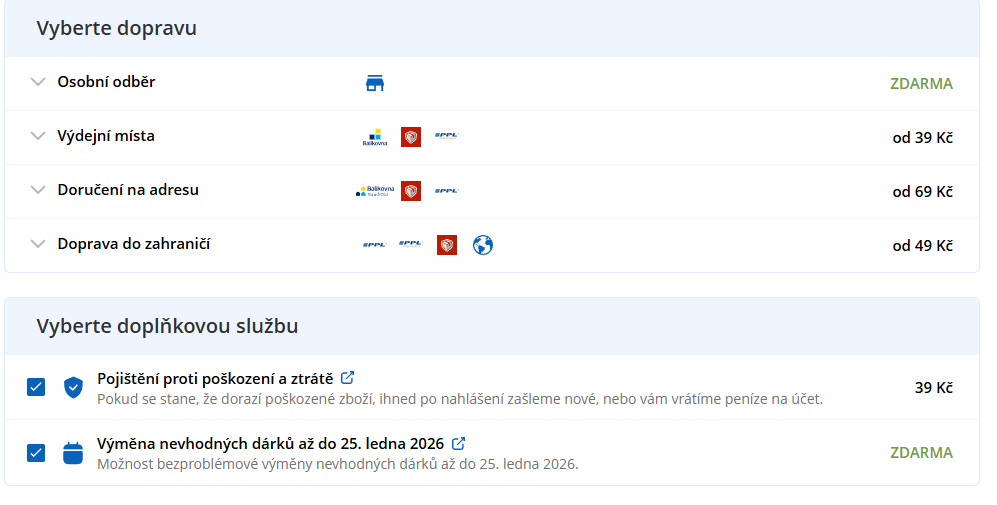Click the Balíkovna na adresu logo
Image resolution: width=997 pixels, height=505 pixels.
click(x=376, y=190)
